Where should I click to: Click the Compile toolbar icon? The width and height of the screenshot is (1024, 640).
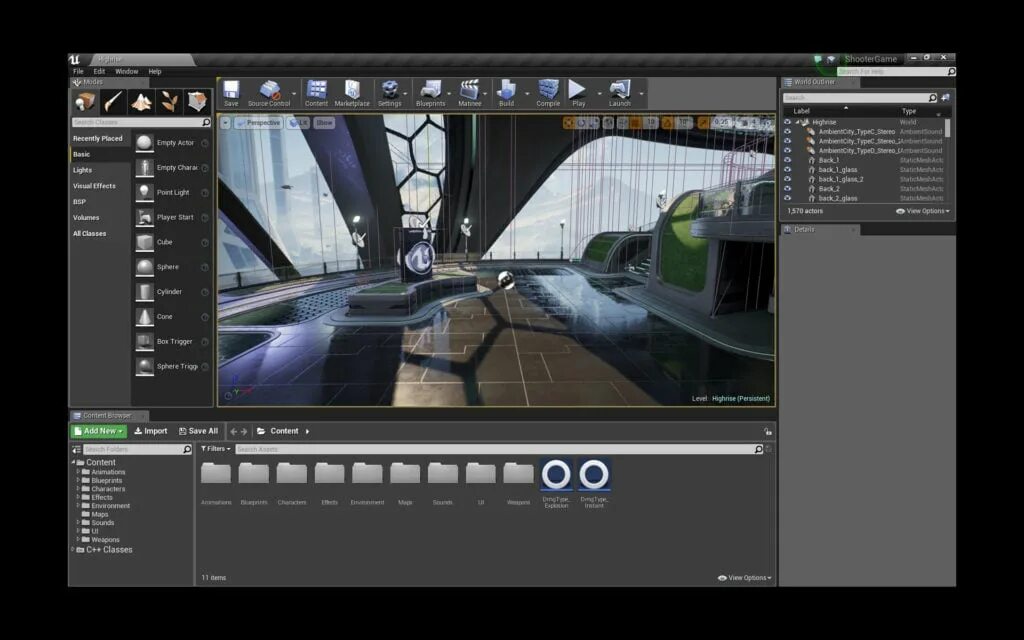[x=548, y=89]
